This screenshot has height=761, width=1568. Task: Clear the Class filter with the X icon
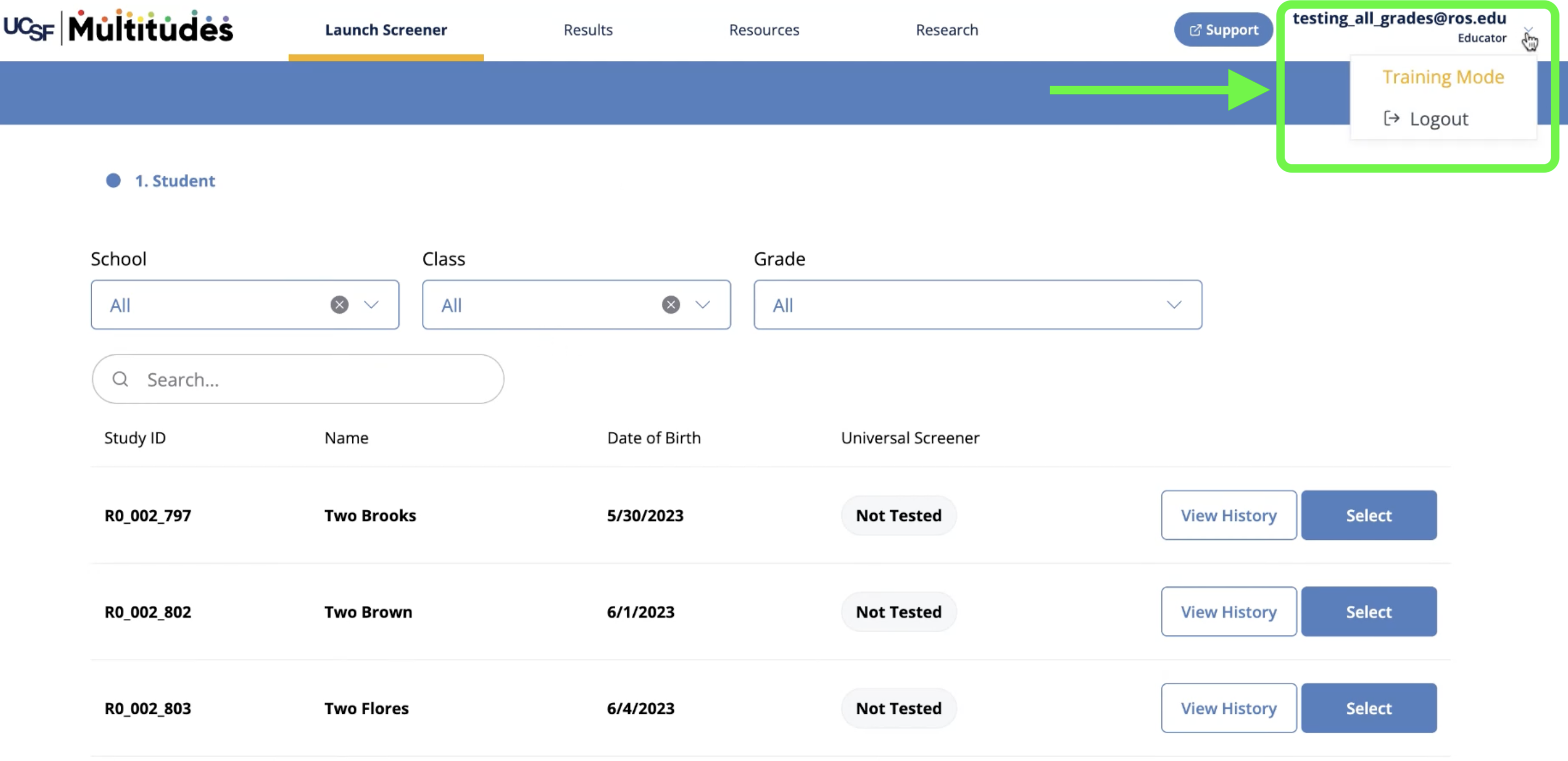click(671, 304)
